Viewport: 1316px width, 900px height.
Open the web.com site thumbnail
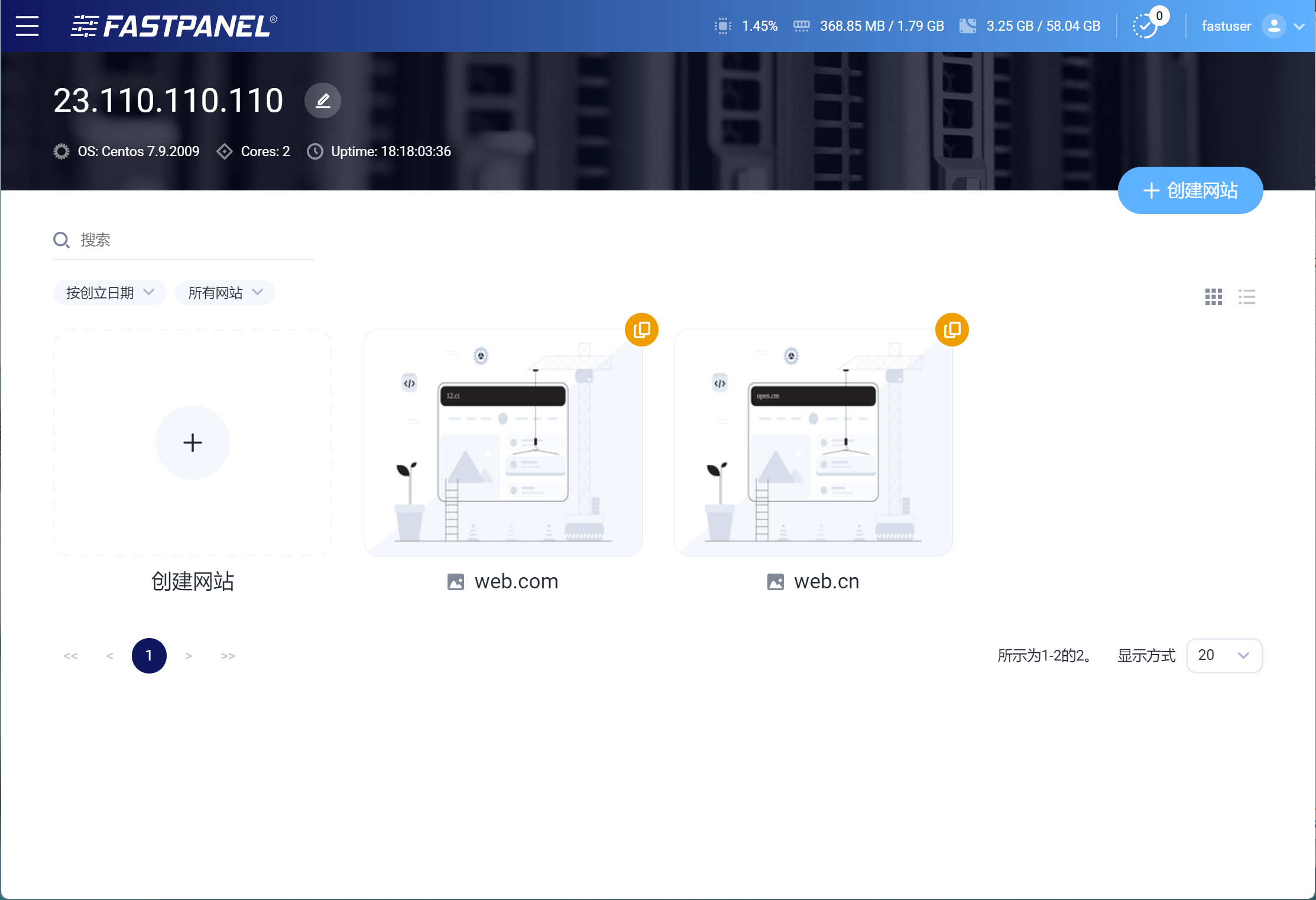pos(503,442)
